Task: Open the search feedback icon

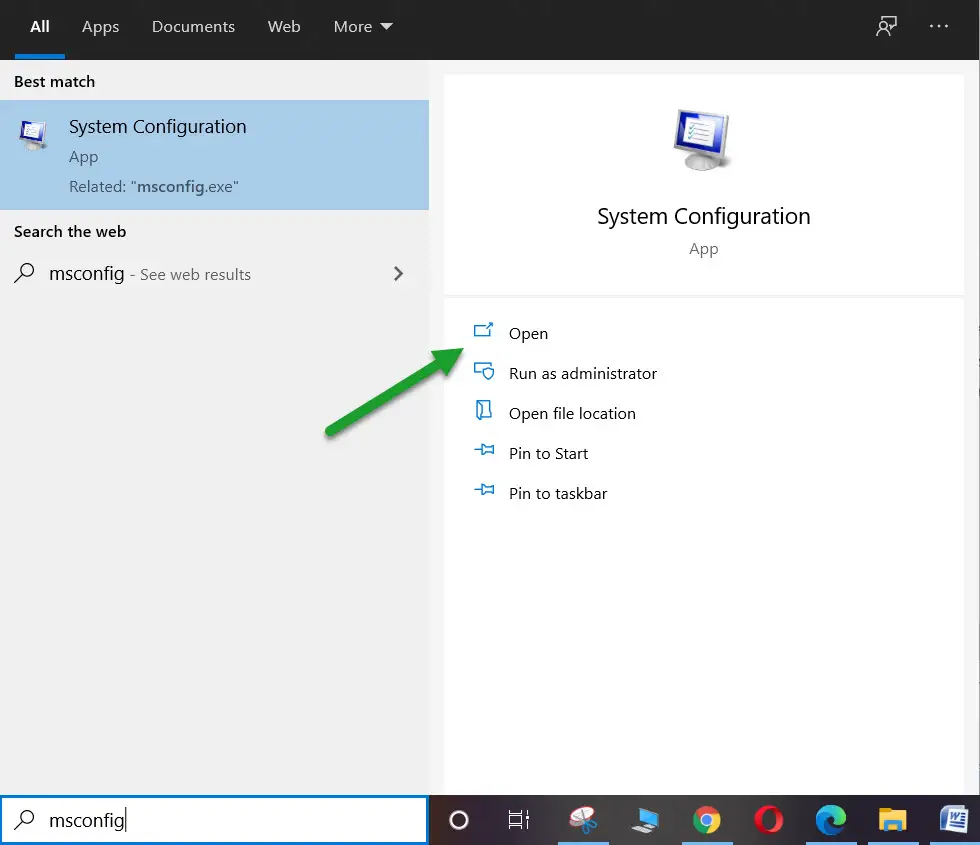Action: coord(886,26)
